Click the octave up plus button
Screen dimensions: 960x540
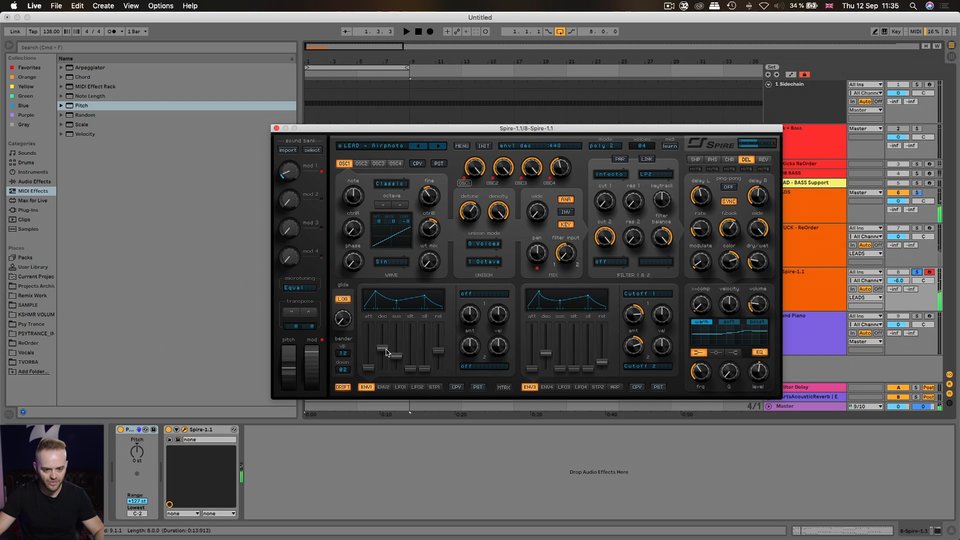click(399, 204)
